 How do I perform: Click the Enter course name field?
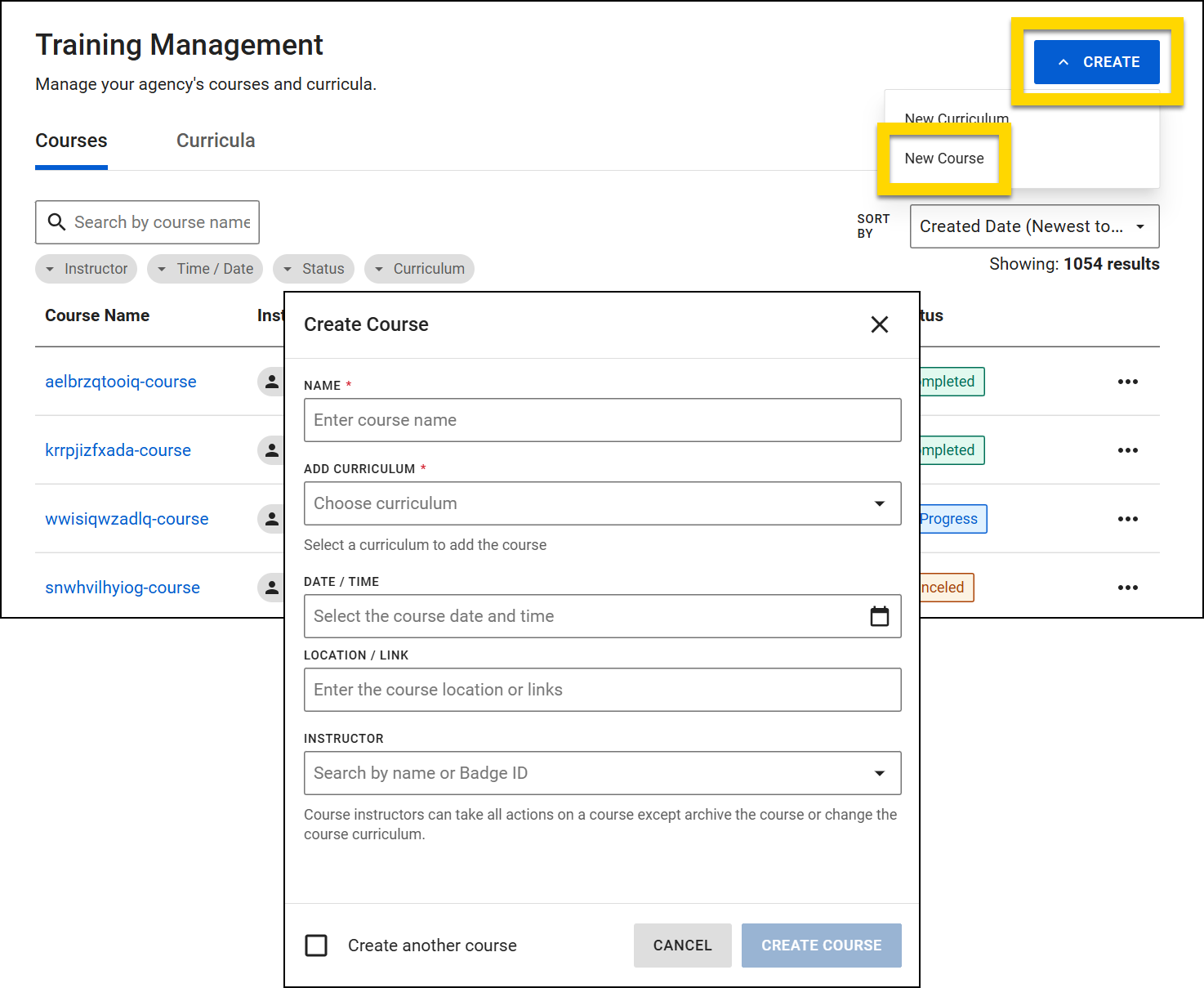pyautogui.click(x=602, y=420)
